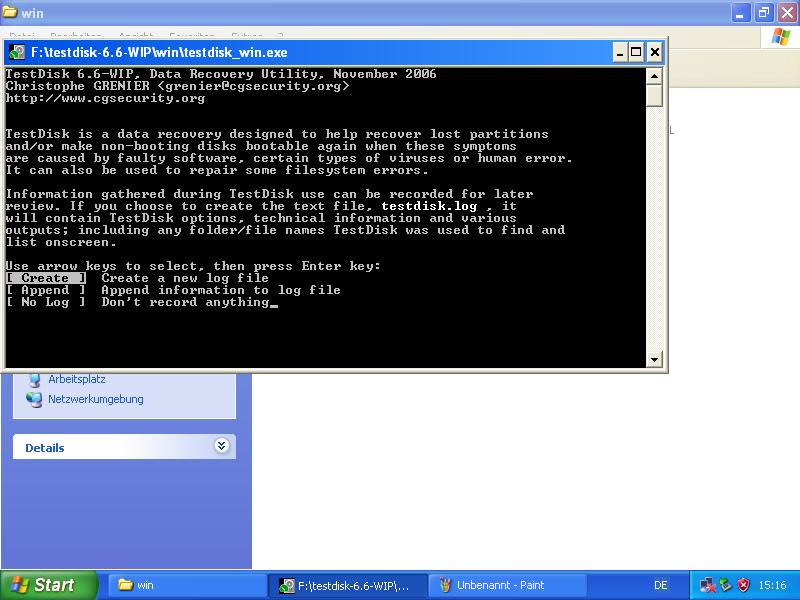
Task: Click the Netzwerkumgebung network icon
Action: tap(34, 399)
